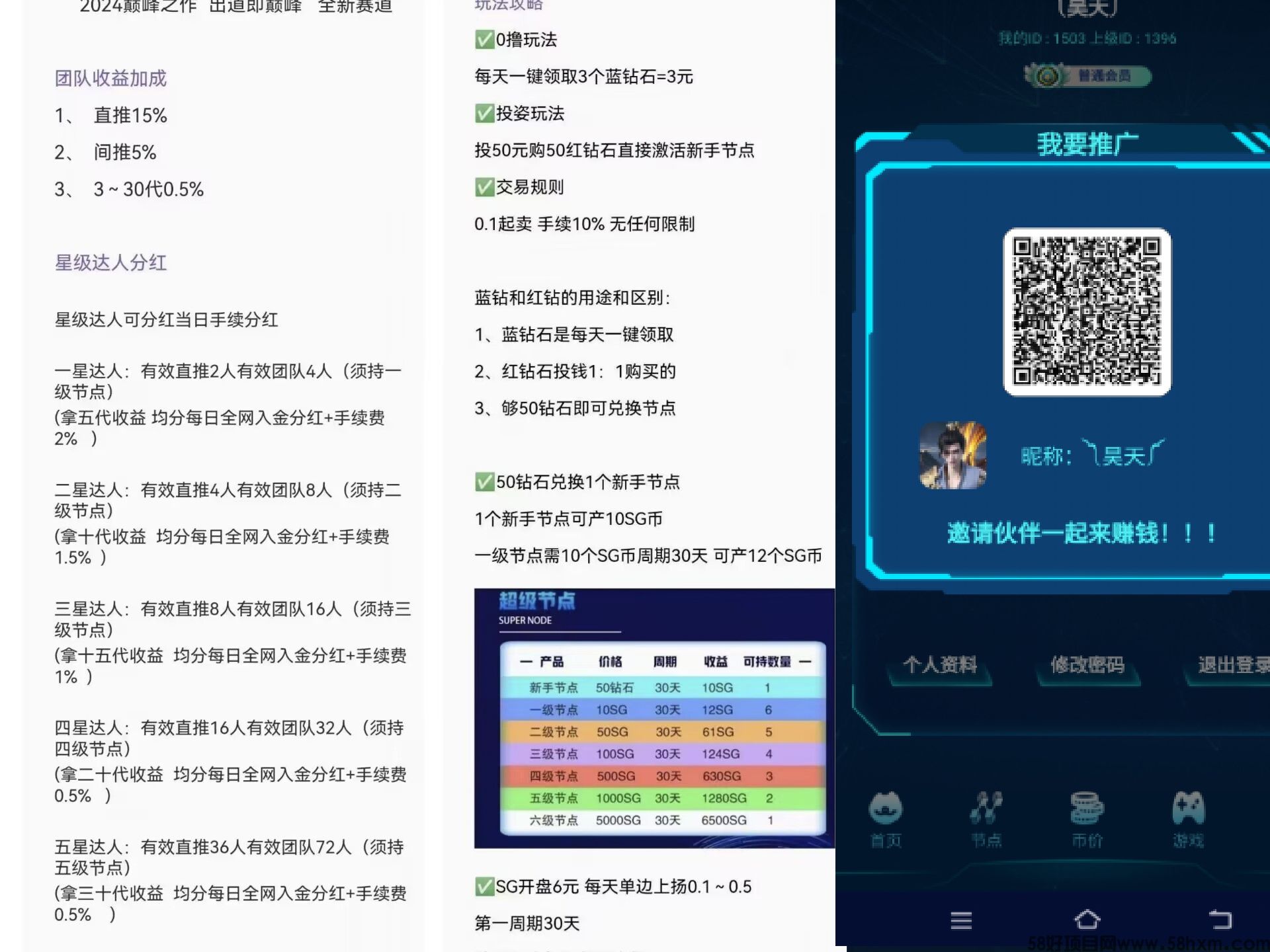This screenshot has height=952, width=1270.
Task: Open the 首页 home tab icon
Action: pos(886,818)
